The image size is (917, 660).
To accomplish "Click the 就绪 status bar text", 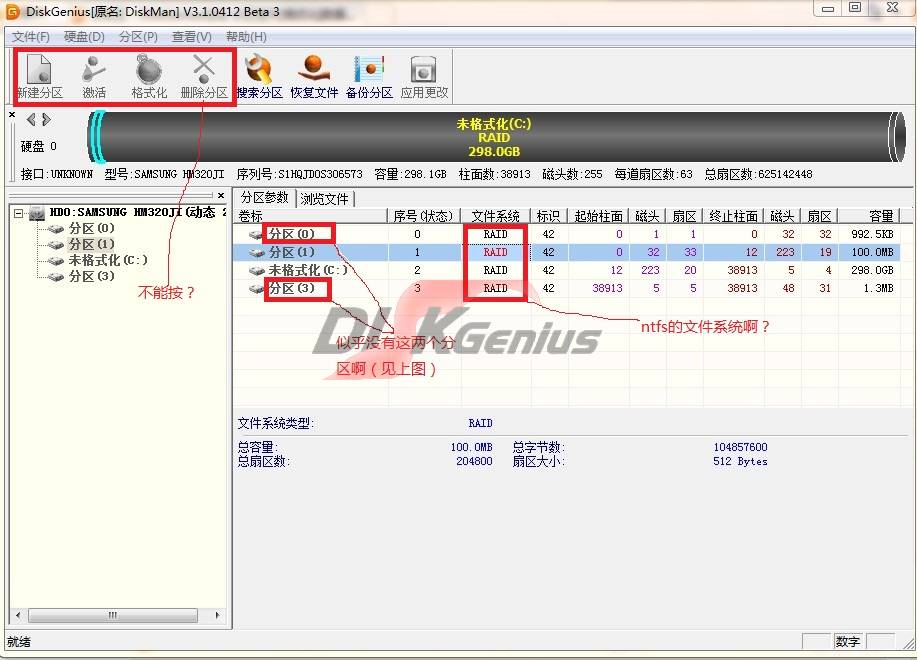I will point(19,642).
